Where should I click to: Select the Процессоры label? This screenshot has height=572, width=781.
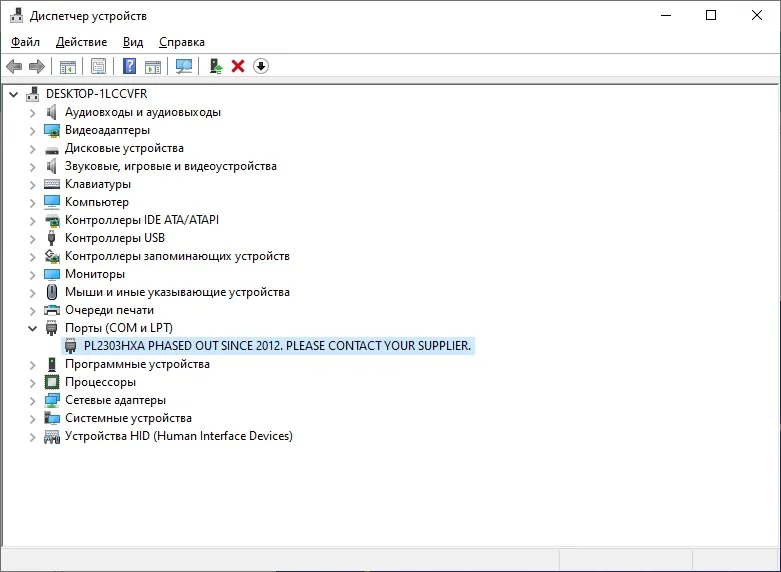pos(100,382)
